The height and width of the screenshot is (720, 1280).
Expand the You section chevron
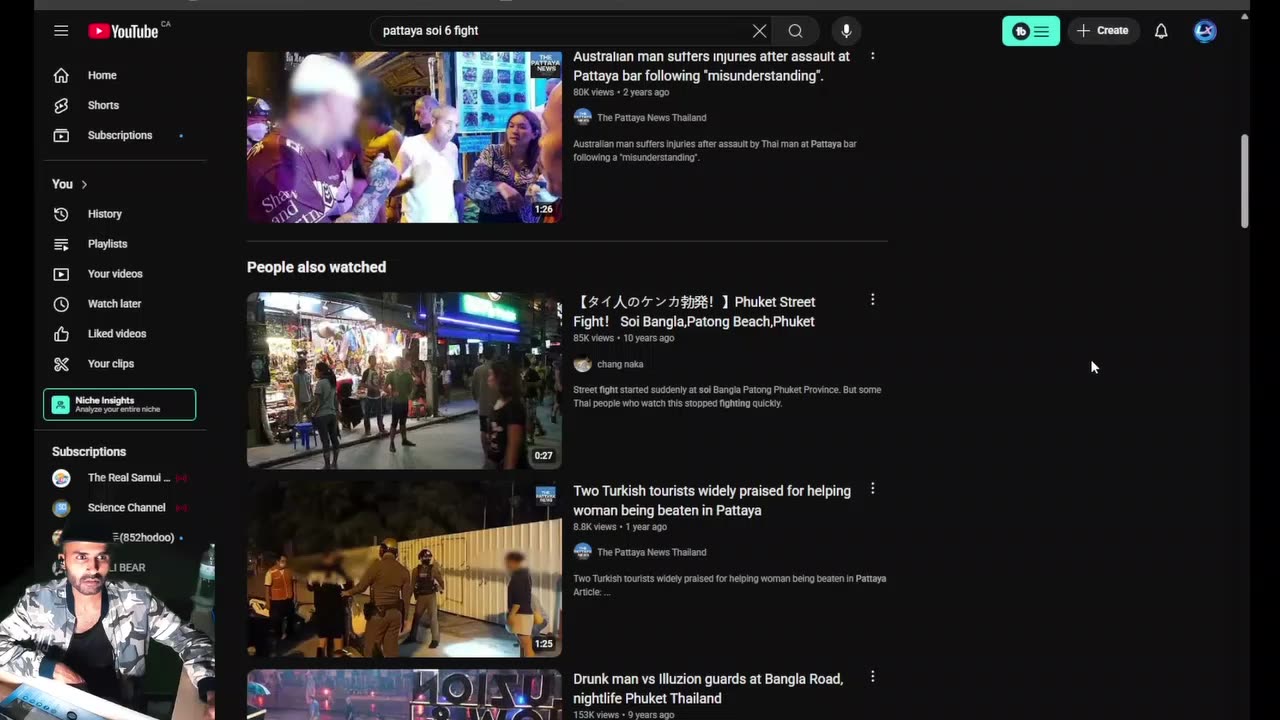click(x=84, y=184)
